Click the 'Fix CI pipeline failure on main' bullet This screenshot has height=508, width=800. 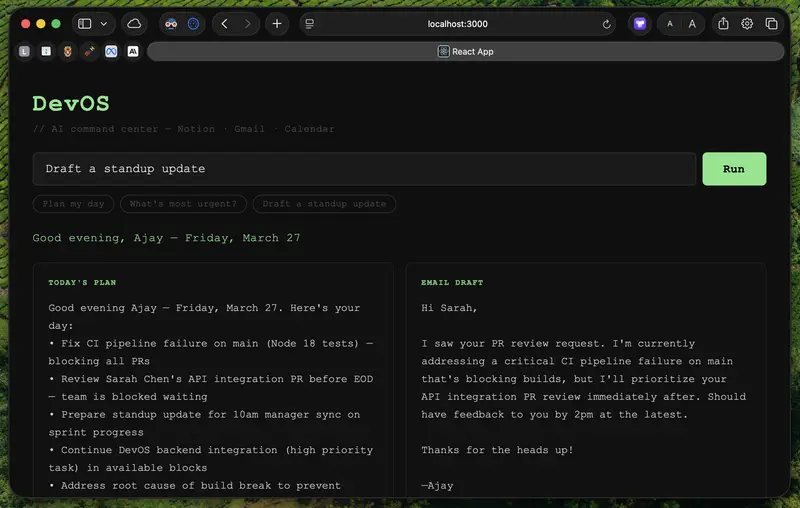(211, 352)
